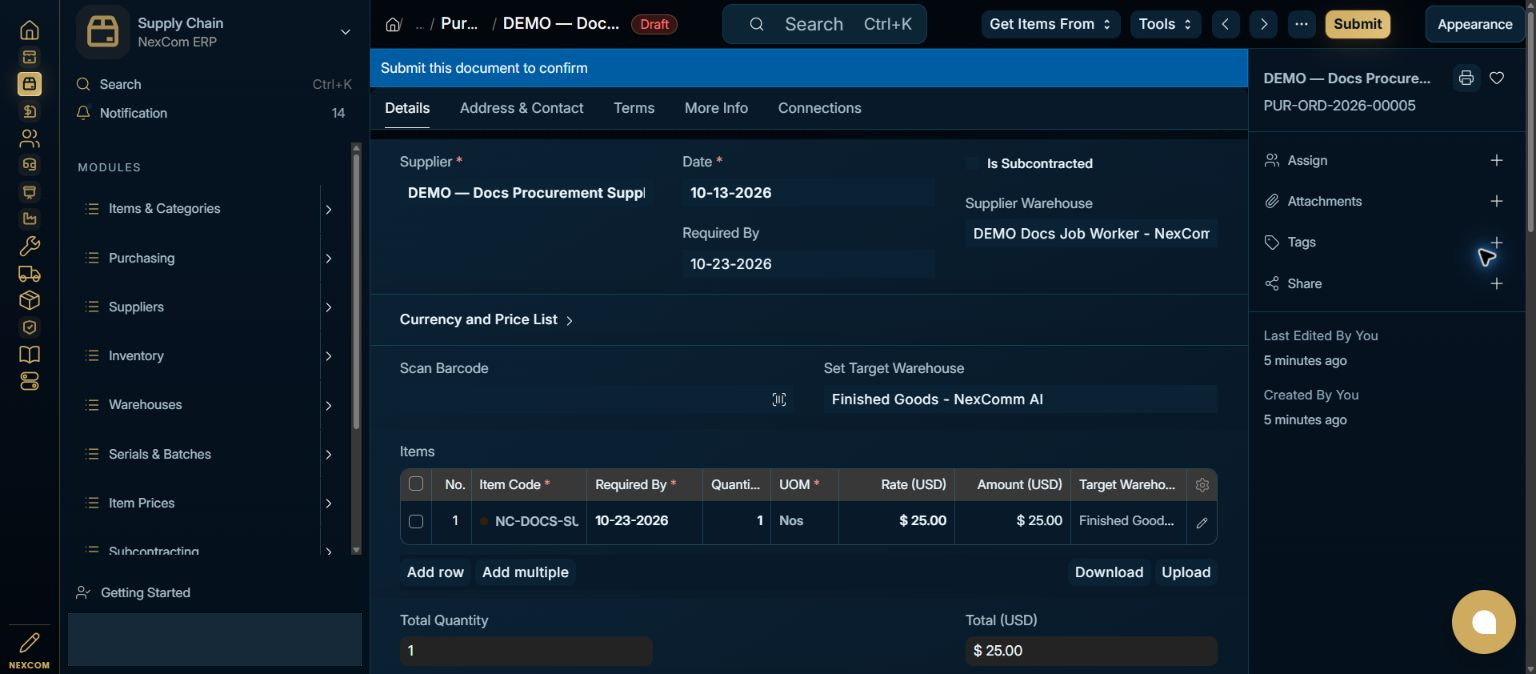Add an assignee with Assign plus

click(x=1496, y=160)
